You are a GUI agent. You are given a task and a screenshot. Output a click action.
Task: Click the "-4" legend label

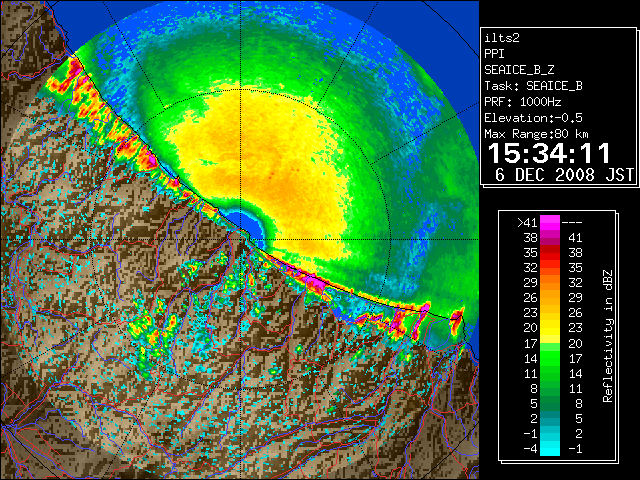coord(530,449)
